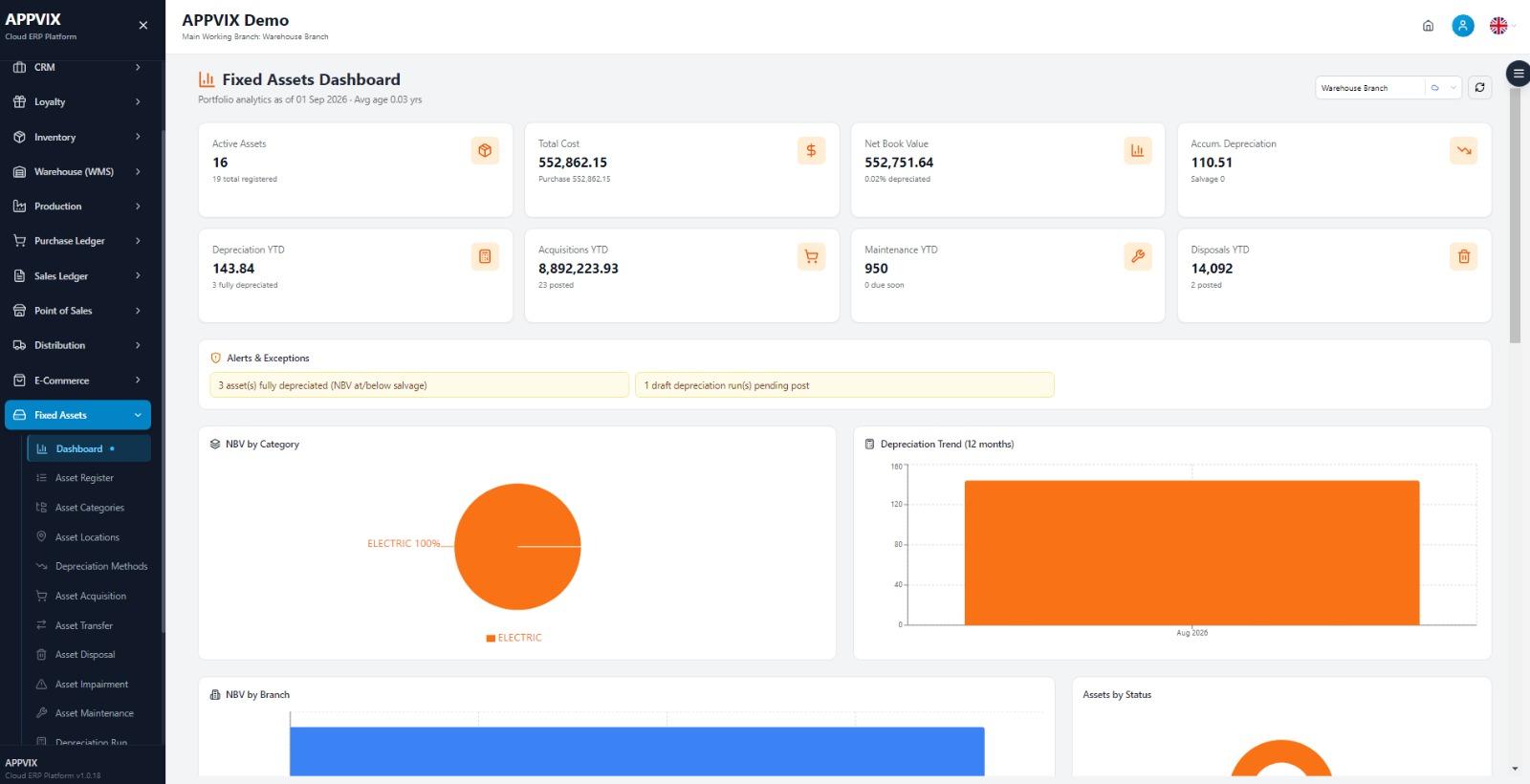Click the Inventory box icon in sidebar
1530x784 pixels.
tap(19, 137)
